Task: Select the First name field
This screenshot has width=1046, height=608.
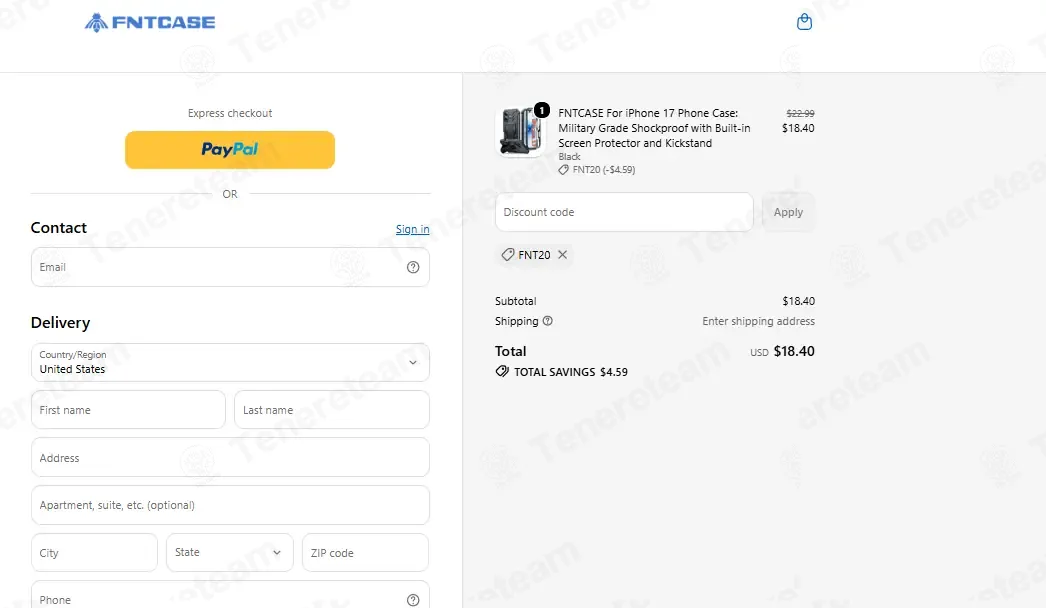Action: pyautogui.click(x=128, y=410)
